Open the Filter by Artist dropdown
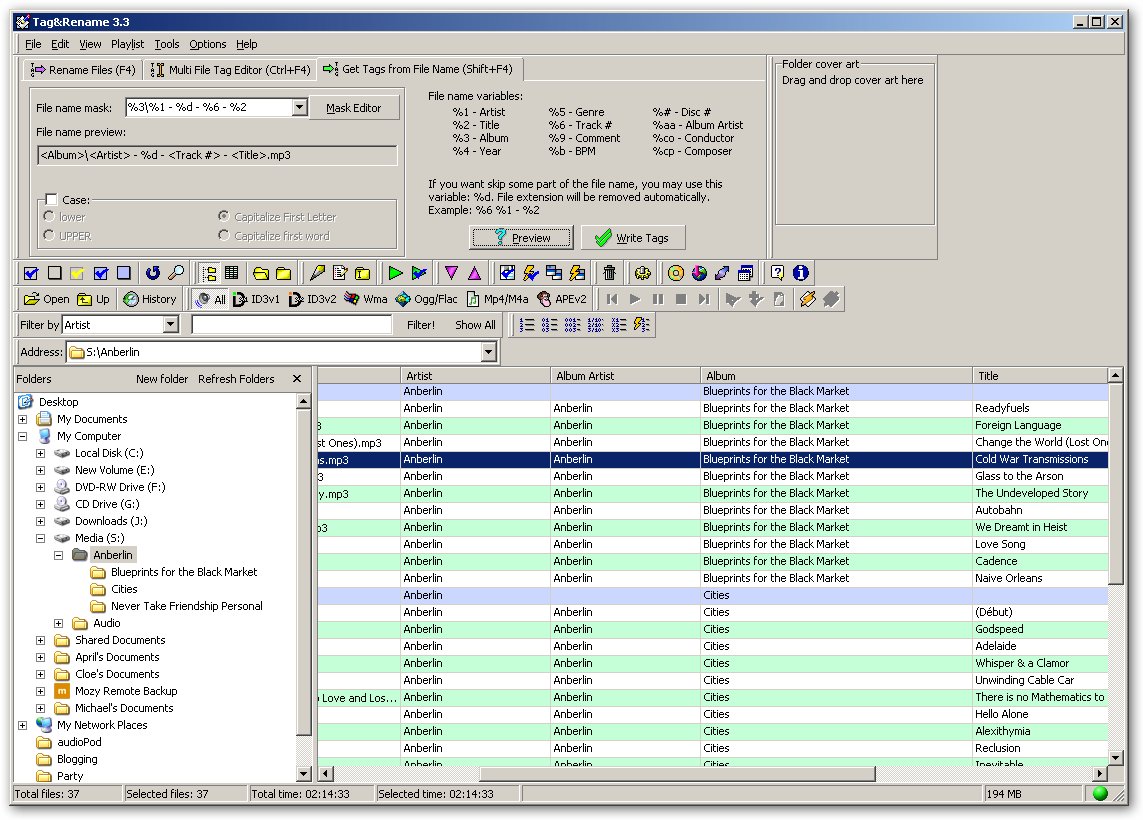Image resolution: width=1143 pixels, height=820 pixels. click(x=170, y=325)
